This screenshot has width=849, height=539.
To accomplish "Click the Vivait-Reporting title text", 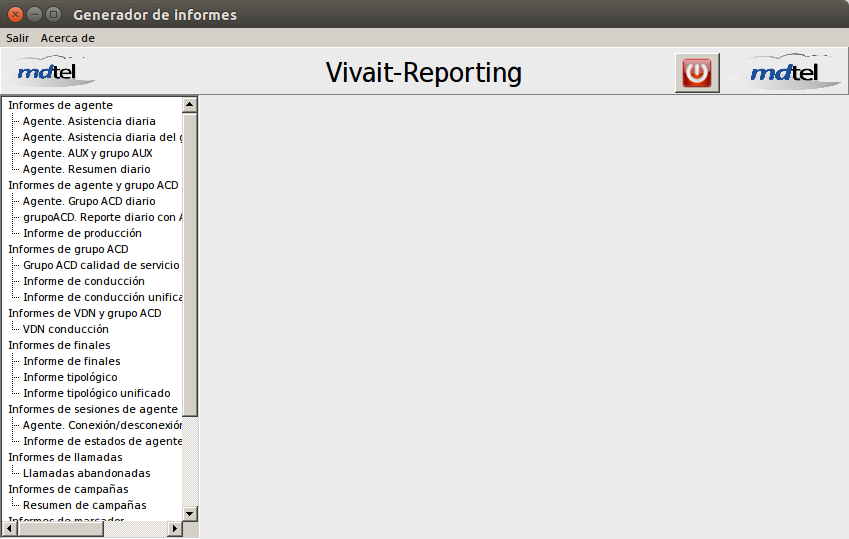I will tap(423, 73).
